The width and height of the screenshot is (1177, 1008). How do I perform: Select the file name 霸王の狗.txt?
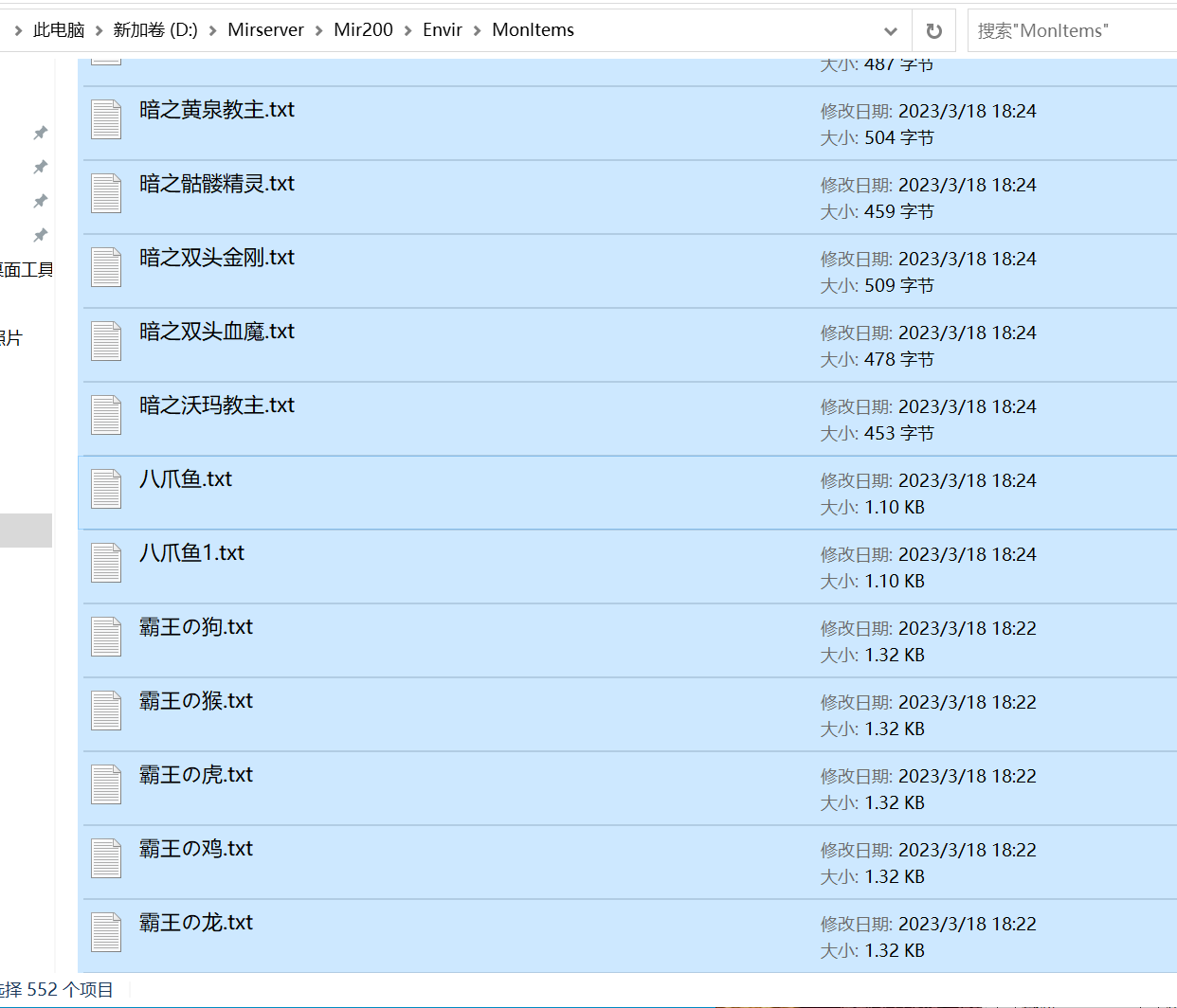196,627
